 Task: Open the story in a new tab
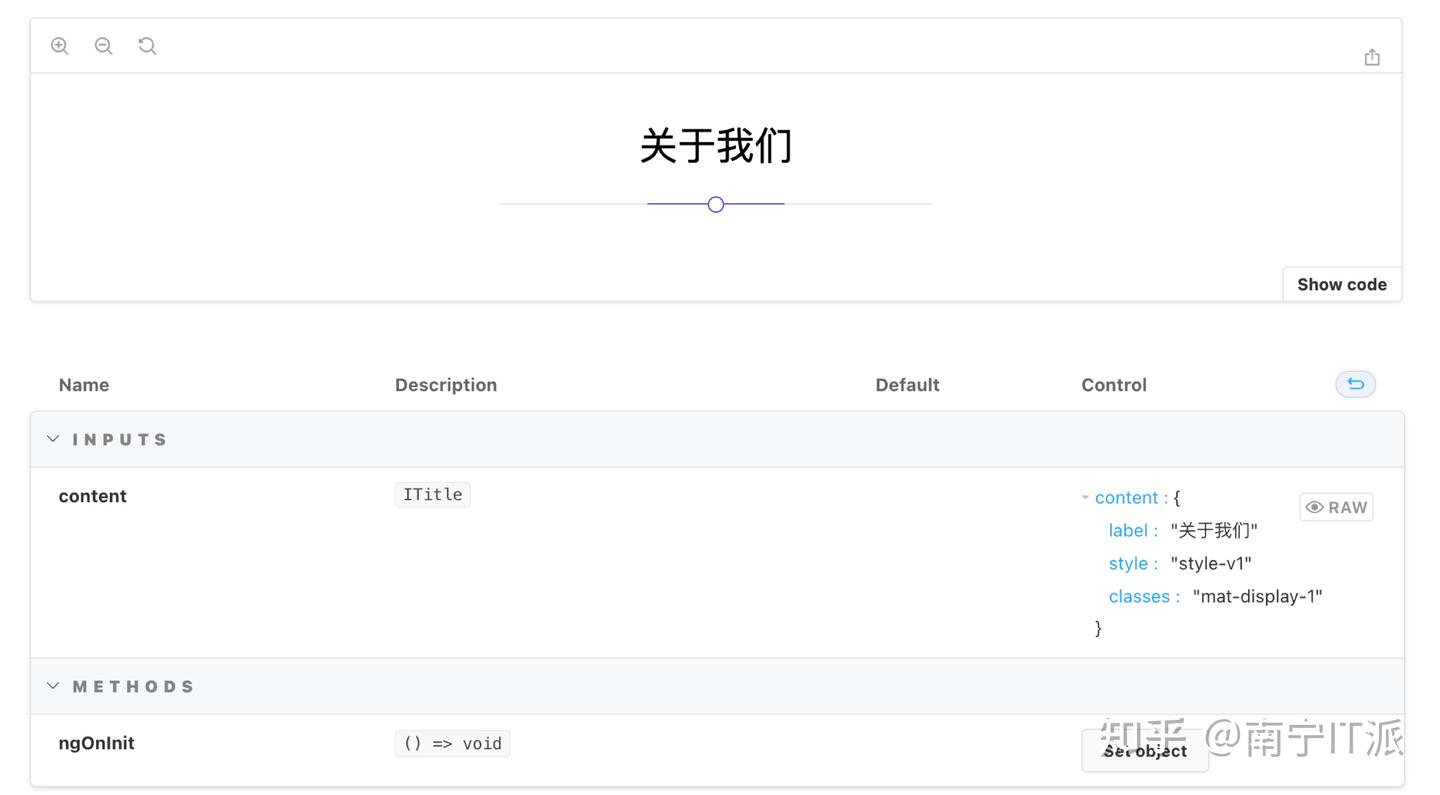coord(1372,57)
